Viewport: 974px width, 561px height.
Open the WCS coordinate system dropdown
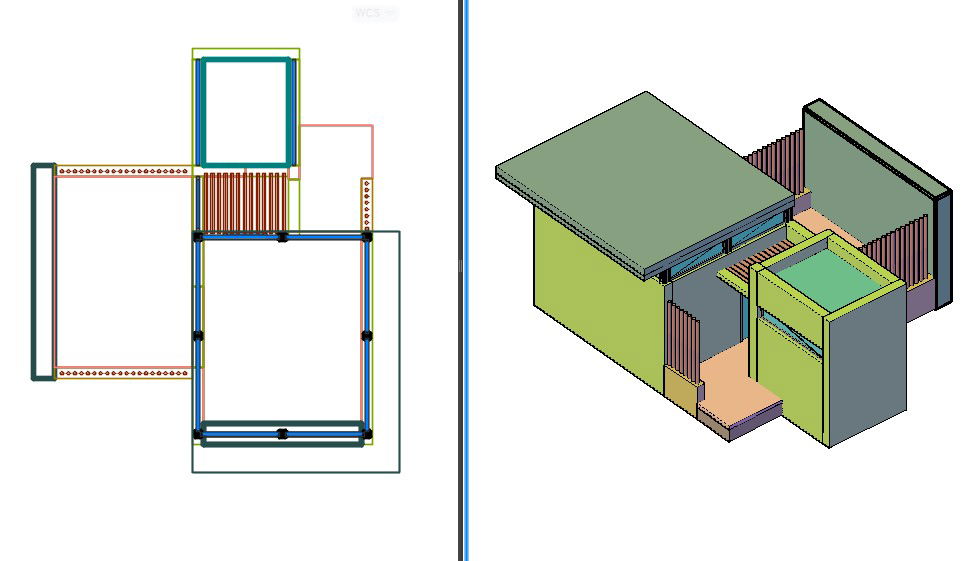click(x=375, y=13)
